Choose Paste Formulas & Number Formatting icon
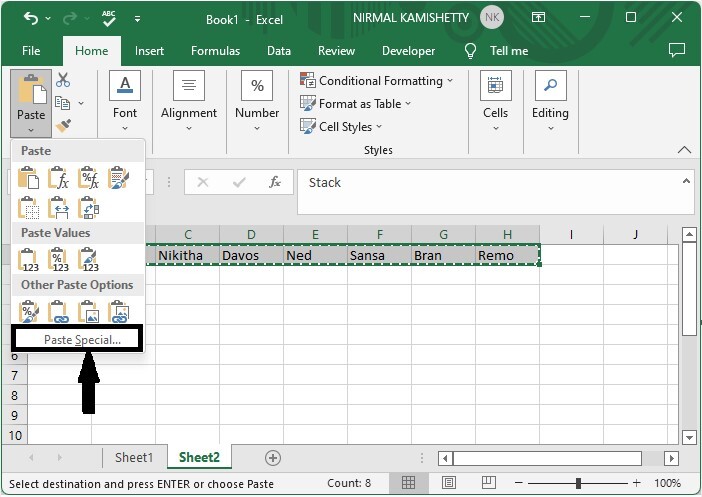 coord(89,178)
